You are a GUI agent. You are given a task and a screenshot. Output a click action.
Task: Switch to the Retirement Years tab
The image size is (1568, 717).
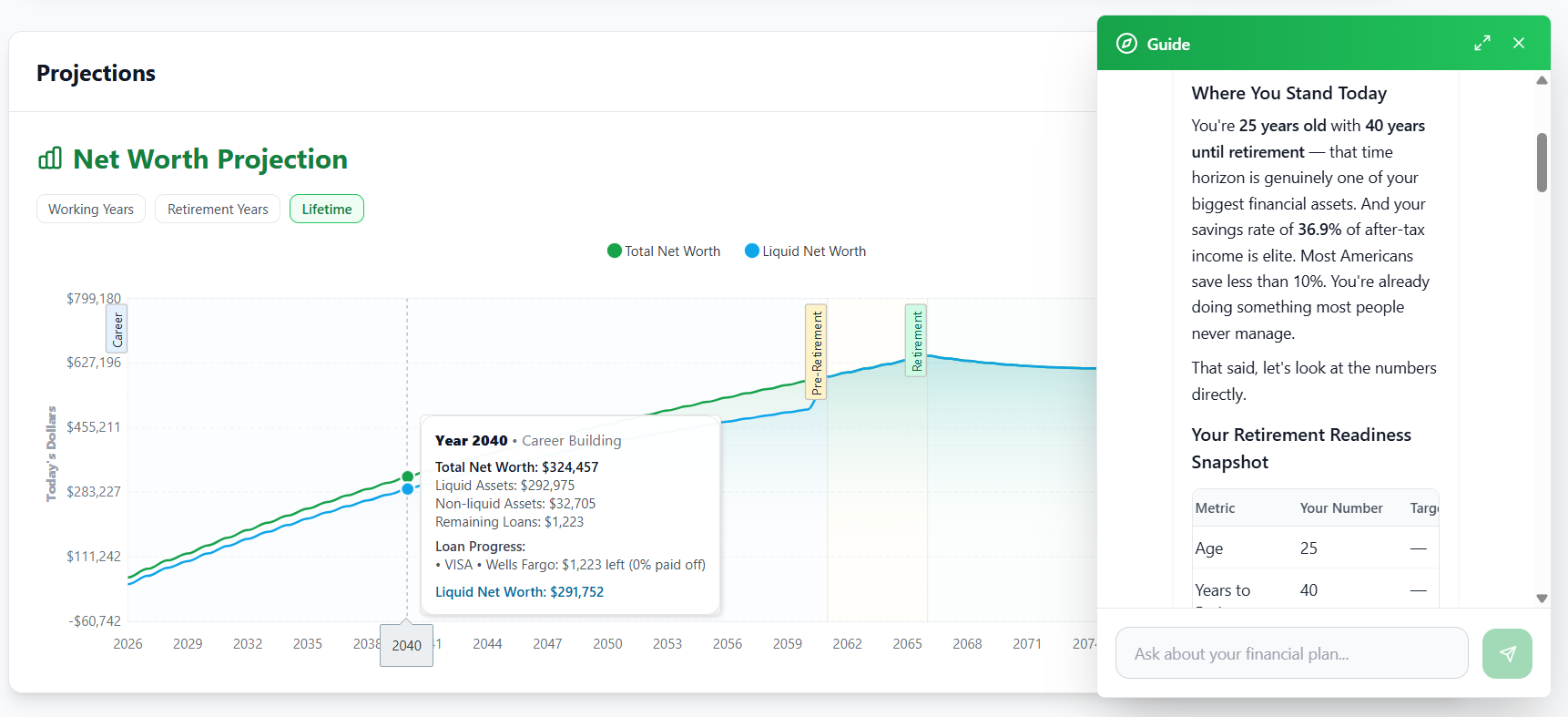218,209
